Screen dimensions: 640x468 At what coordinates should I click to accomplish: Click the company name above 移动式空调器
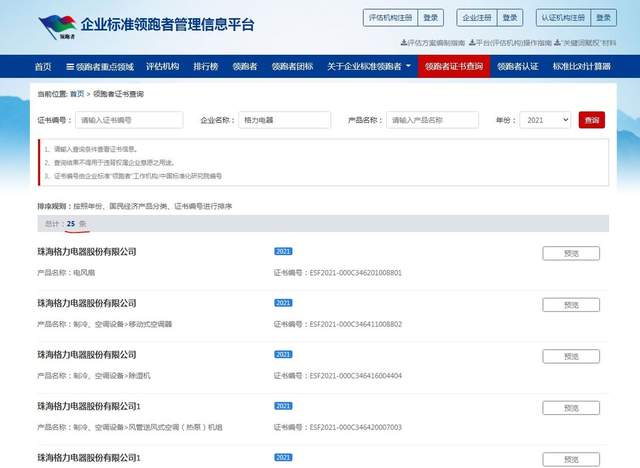[87, 303]
